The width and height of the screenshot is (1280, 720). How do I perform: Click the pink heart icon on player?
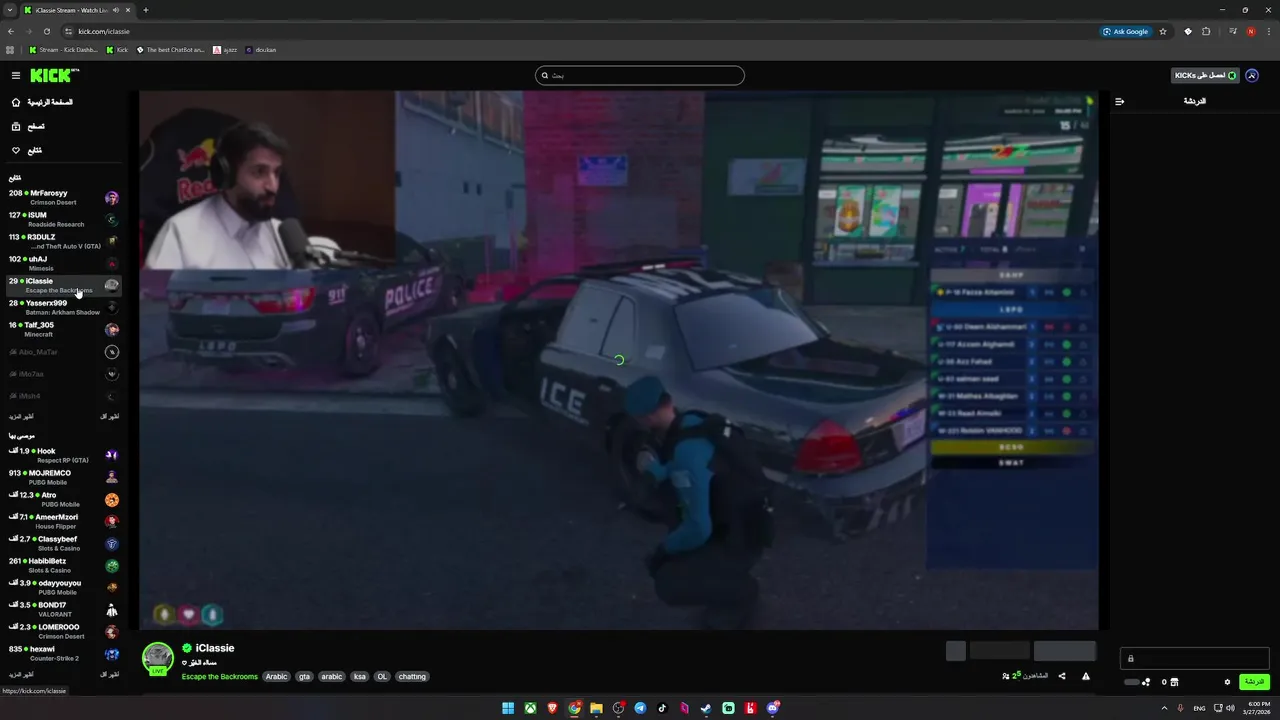pyautogui.click(x=188, y=614)
